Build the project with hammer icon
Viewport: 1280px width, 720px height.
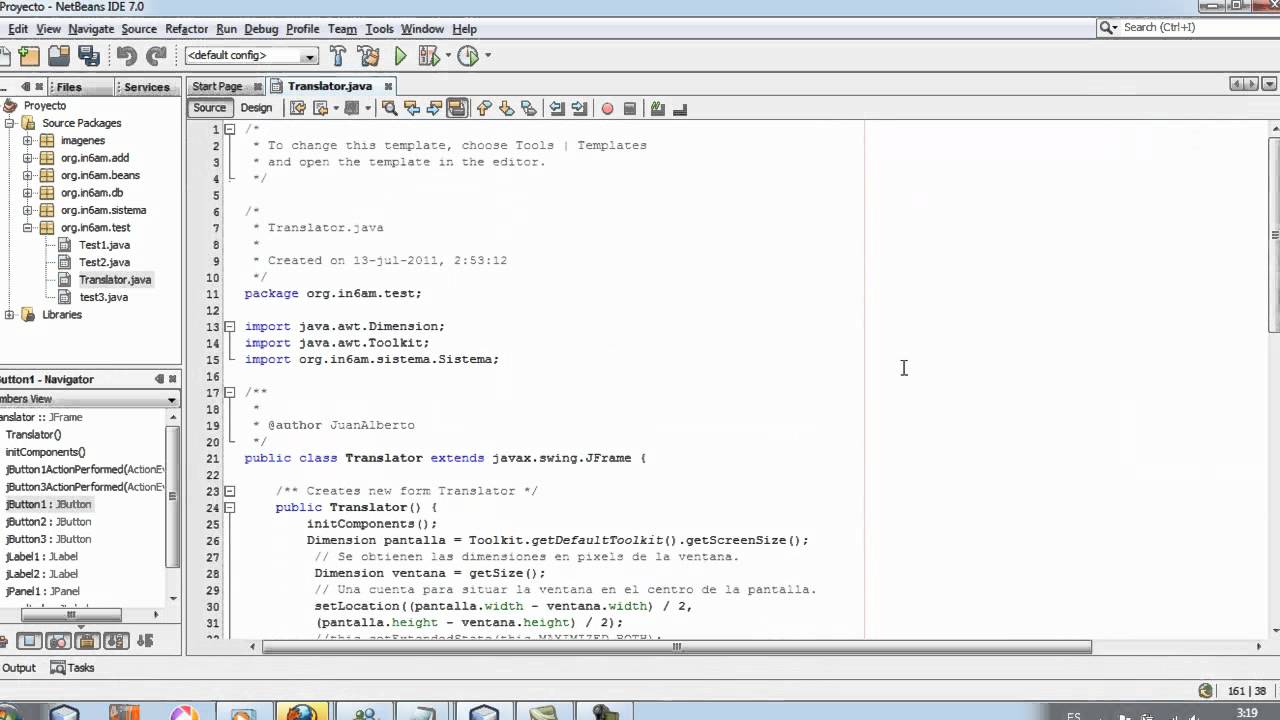[x=338, y=56]
